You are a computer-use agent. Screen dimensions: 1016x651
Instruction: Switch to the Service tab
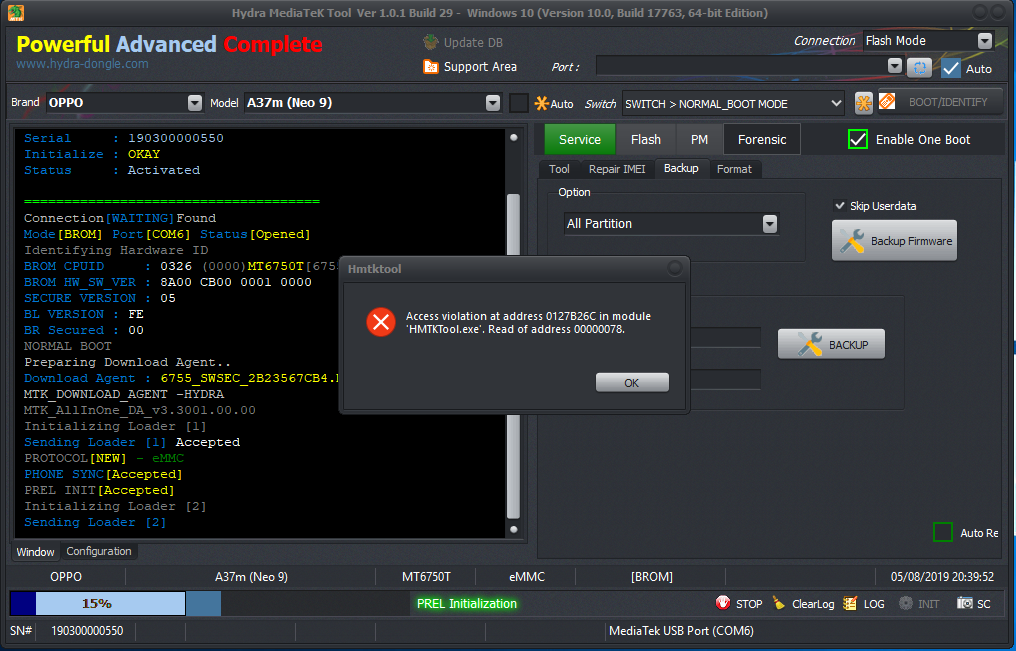pos(580,139)
